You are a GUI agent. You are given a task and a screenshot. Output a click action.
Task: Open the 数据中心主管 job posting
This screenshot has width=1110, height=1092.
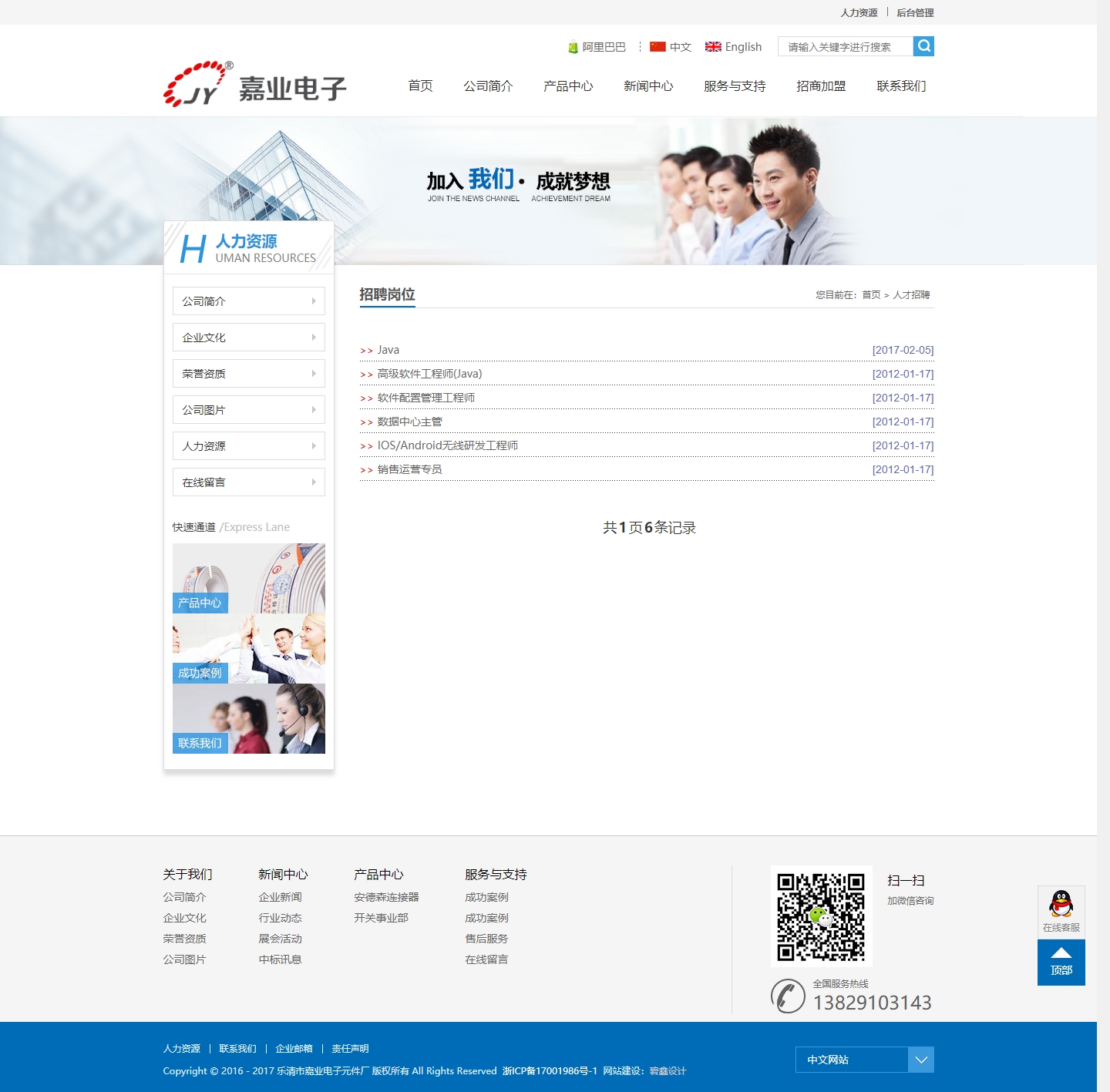tap(409, 422)
